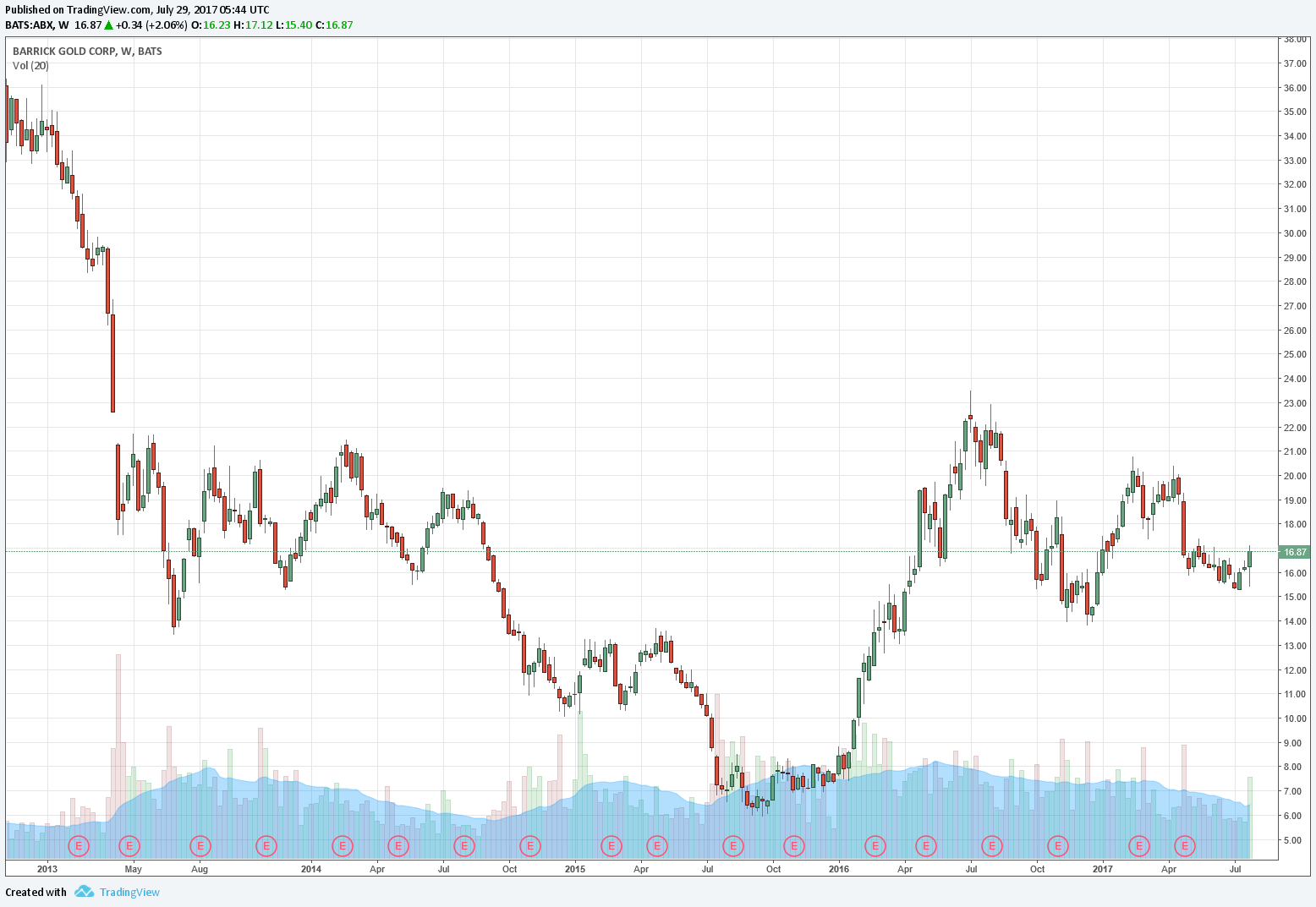
Task: Click the 2015 label on the time axis
Action: (575, 868)
